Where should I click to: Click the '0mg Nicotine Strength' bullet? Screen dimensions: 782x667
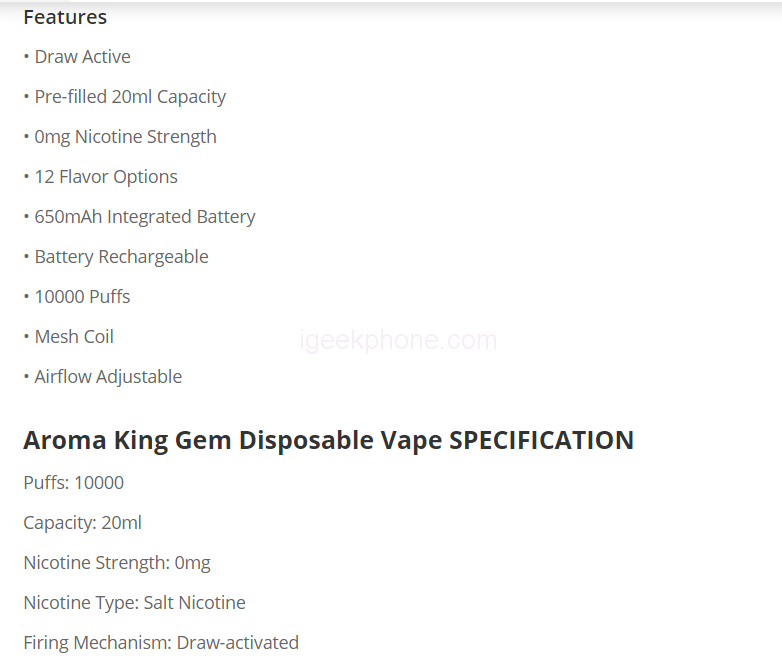125,137
